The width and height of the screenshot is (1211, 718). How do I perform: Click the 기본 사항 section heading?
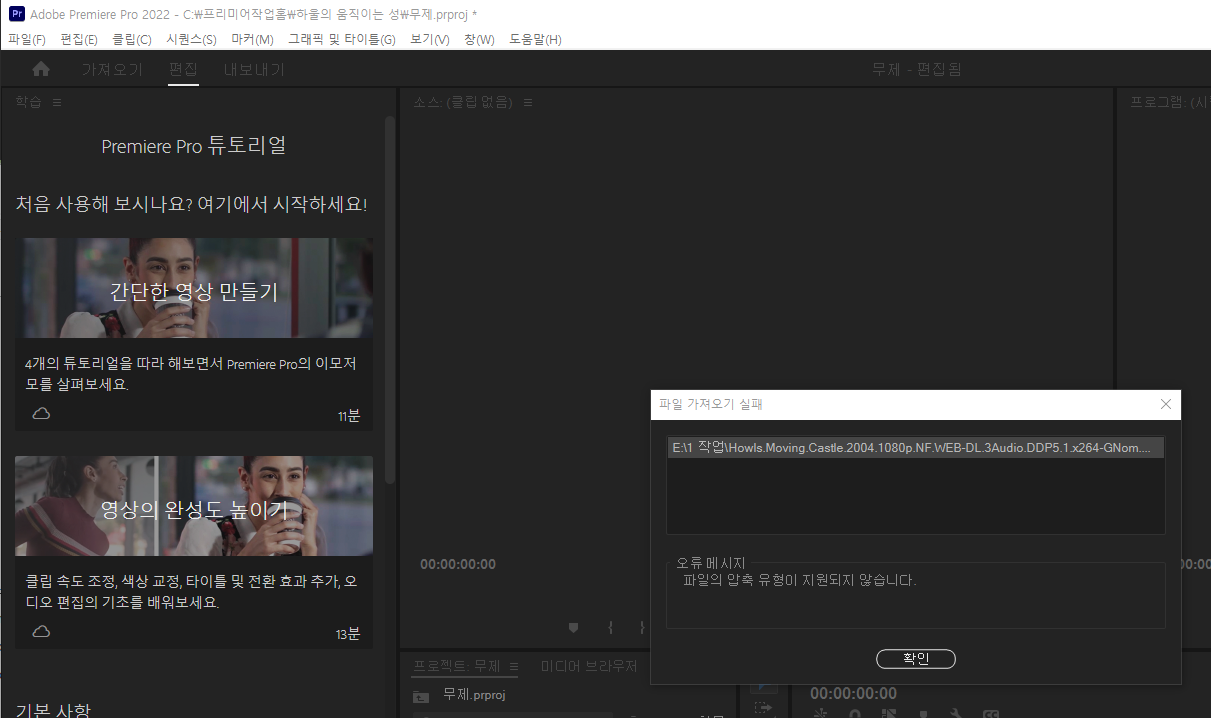[52, 709]
